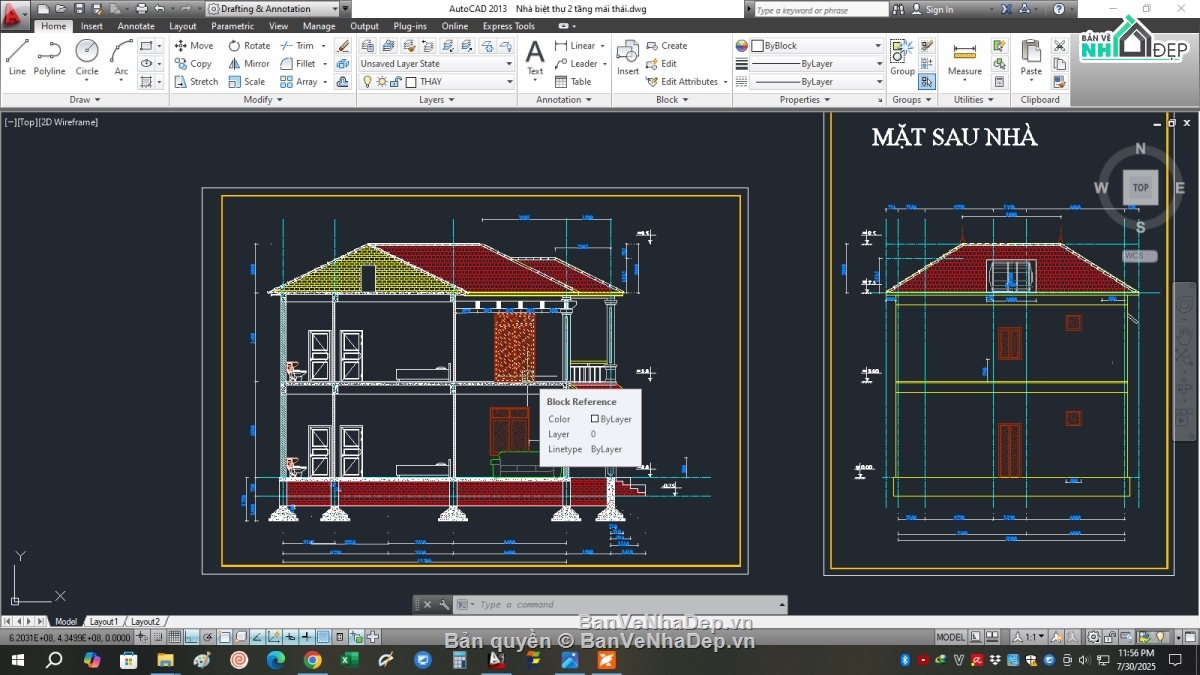Select the Line drawing tool
Image resolution: width=1200 pixels, height=675 pixels.
[x=17, y=57]
